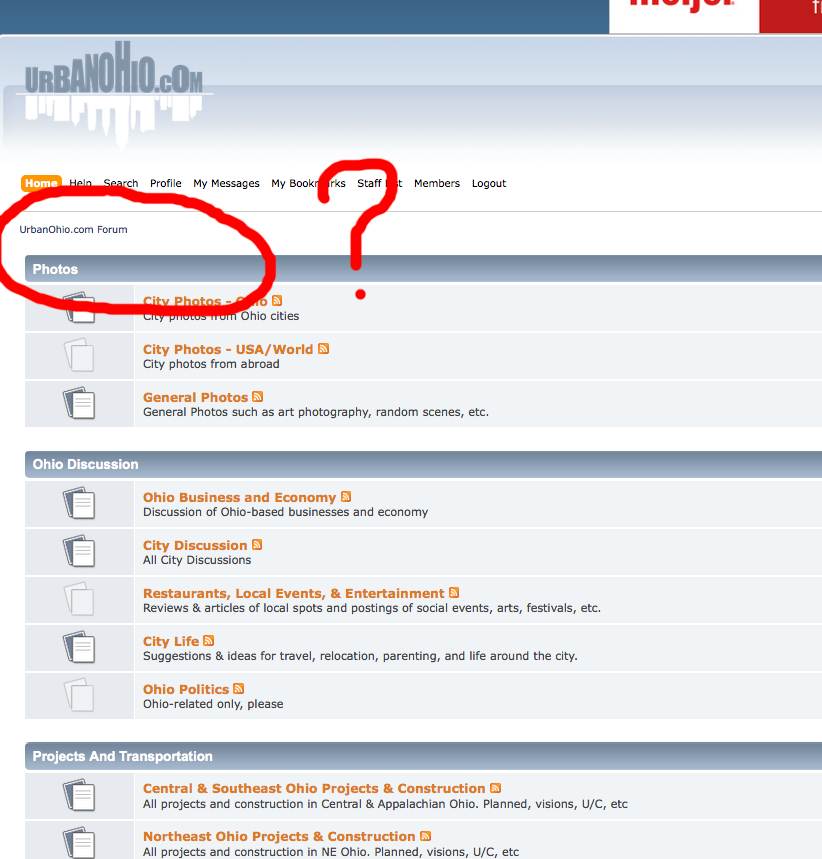This screenshot has width=822, height=859.
Task: Open the Members list
Action: [x=437, y=184]
